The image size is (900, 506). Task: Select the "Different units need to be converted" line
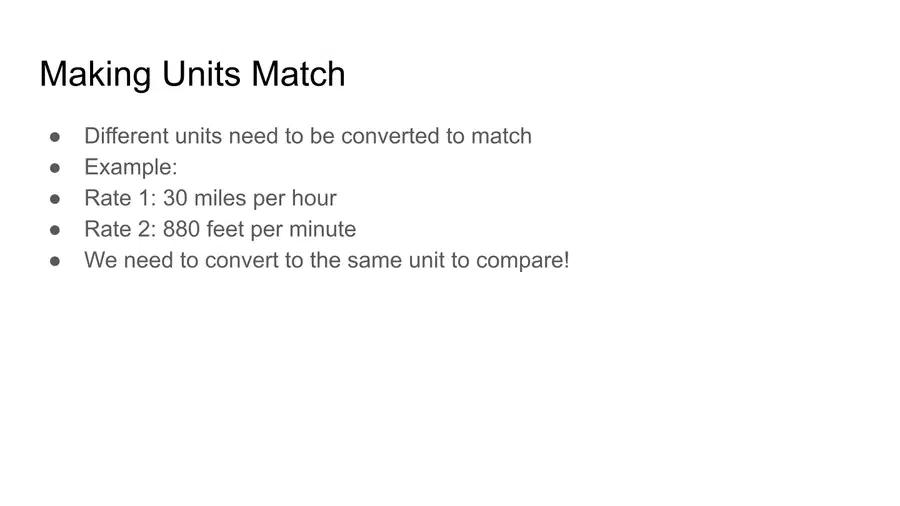tap(308, 136)
